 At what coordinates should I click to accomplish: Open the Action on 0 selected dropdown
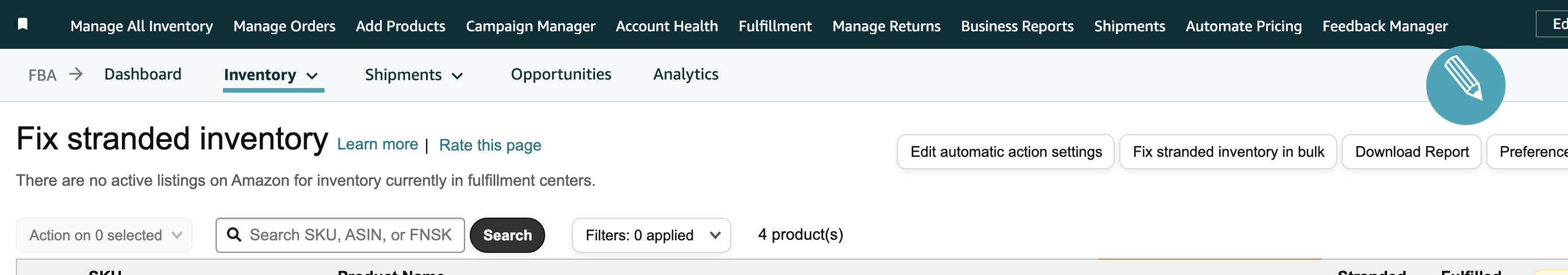(x=104, y=235)
